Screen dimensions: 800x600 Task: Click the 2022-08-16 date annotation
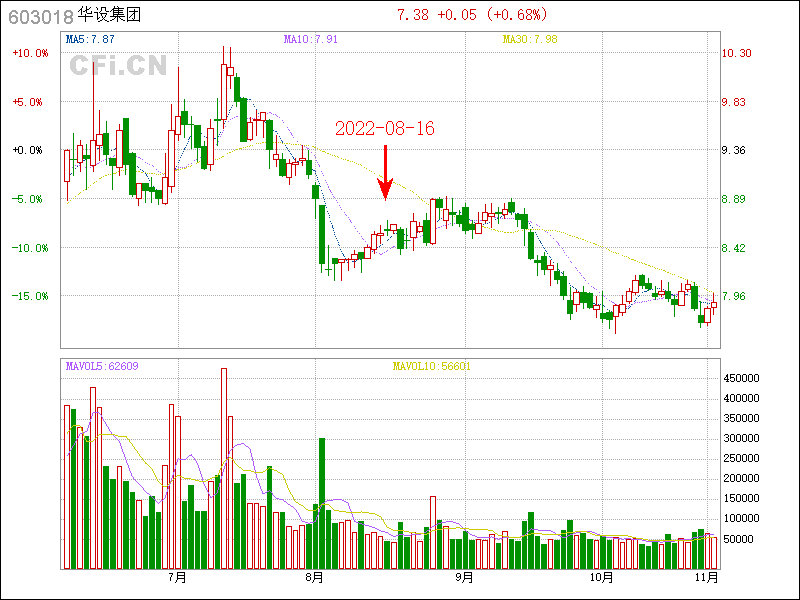point(384,129)
